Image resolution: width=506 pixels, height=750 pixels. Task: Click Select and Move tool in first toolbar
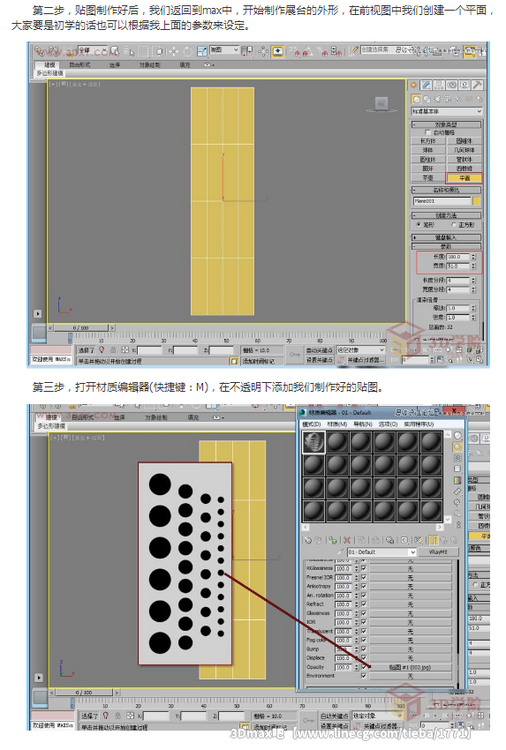tap(173, 51)
